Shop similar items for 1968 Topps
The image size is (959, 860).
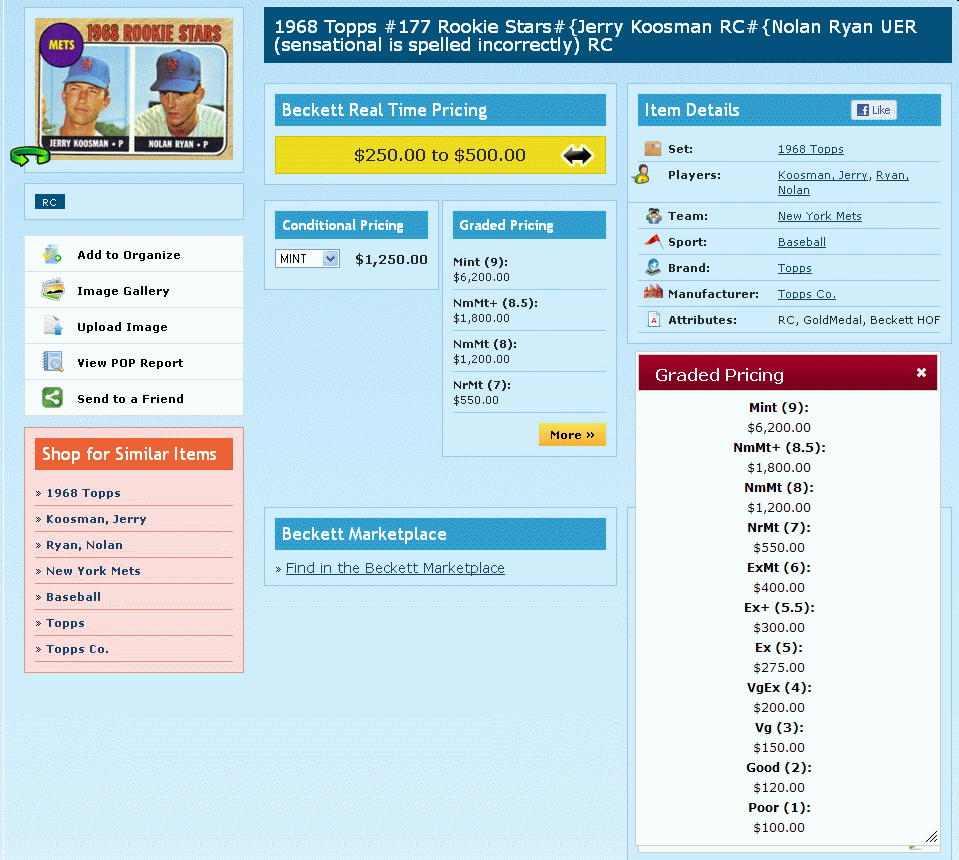click(83, 493)
